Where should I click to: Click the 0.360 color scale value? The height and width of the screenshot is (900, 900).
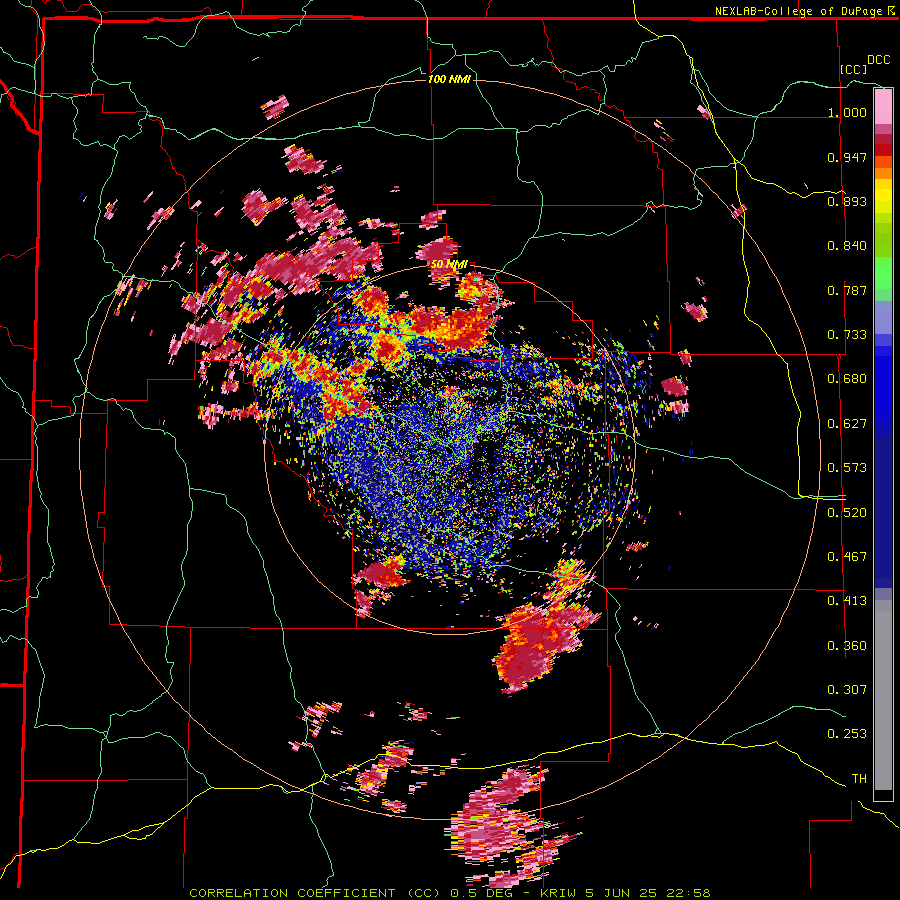tap(847, 646)
